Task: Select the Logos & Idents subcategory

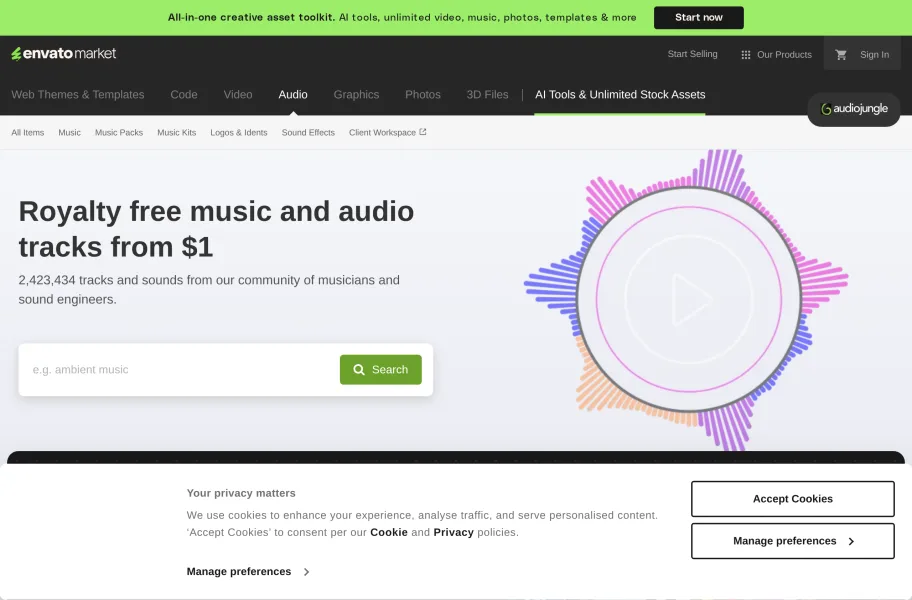Action: tap(238, 133)
